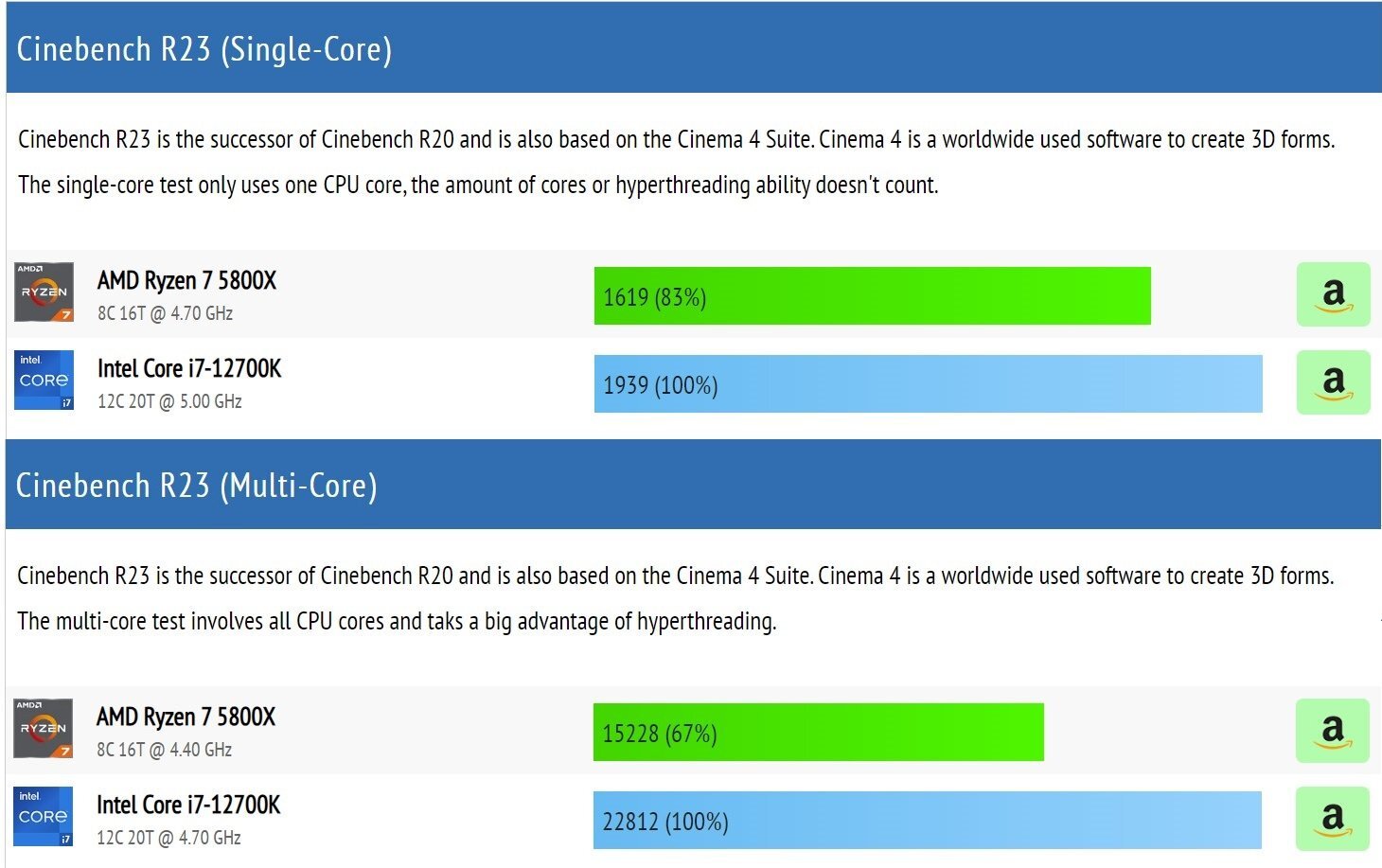
Task: Click AMD Ryzen logo in Multi-Core section
Action: [43, 728]
